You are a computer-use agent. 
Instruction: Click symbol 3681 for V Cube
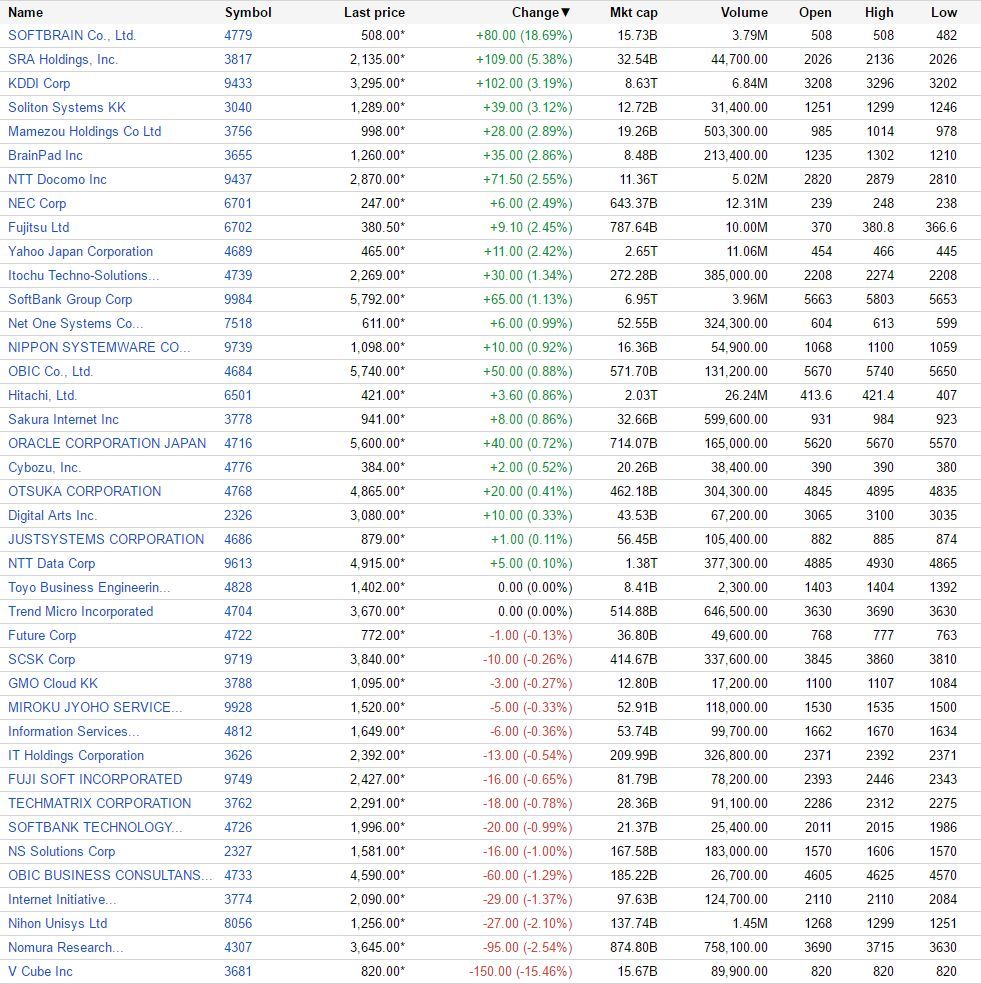tap(238, 971)
